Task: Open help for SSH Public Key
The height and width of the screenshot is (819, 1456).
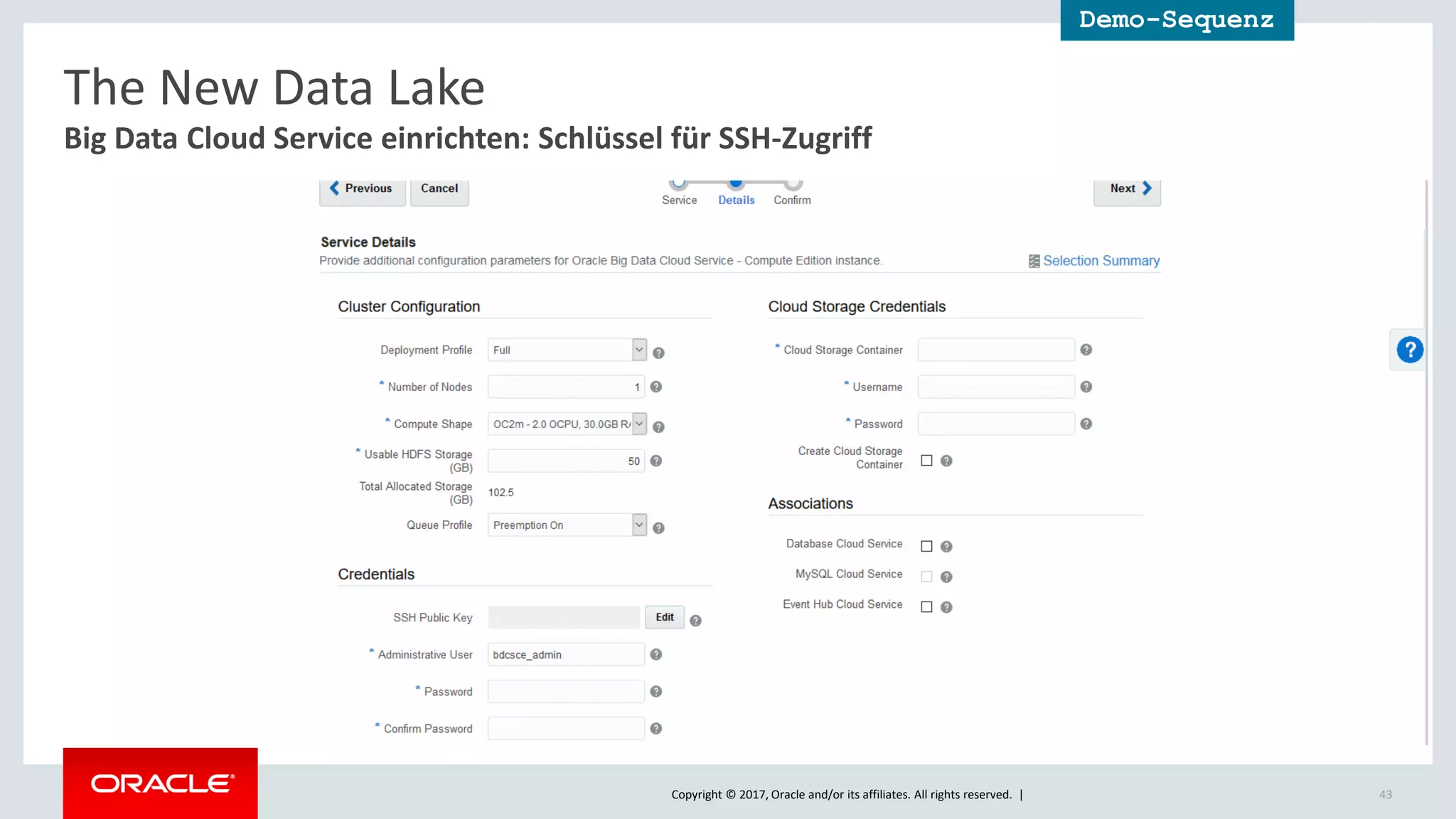Action: pyautogui.click(x=696, y=621)
